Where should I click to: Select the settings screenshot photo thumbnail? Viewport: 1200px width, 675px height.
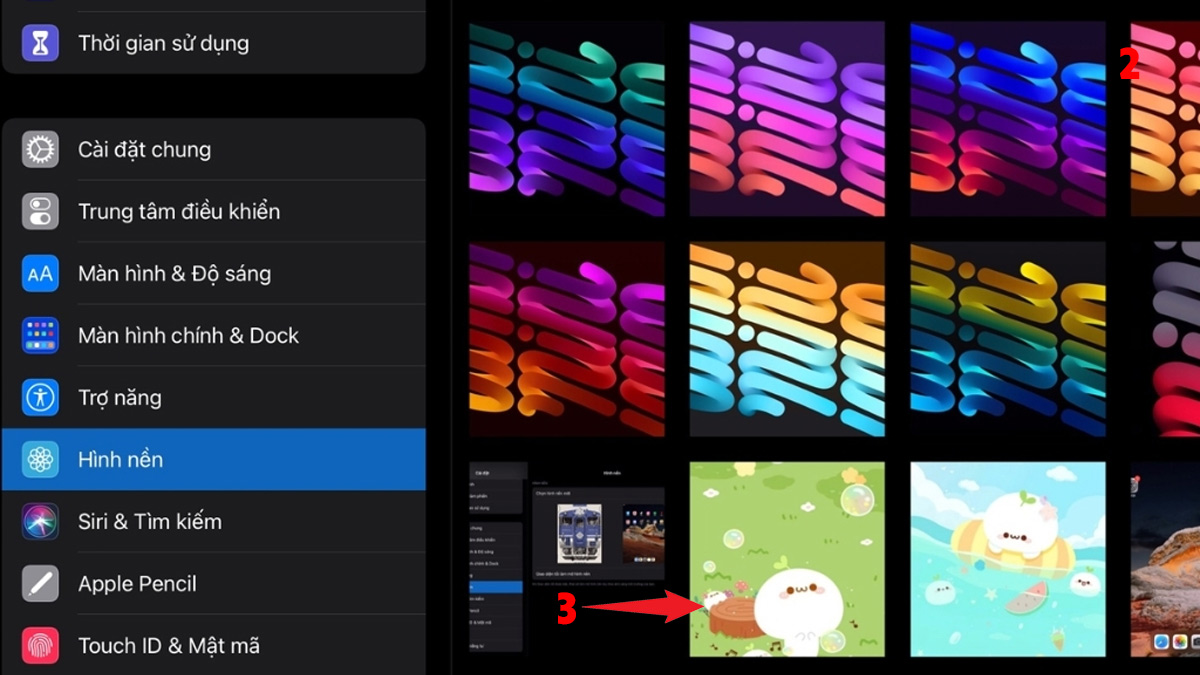[567, 559]
